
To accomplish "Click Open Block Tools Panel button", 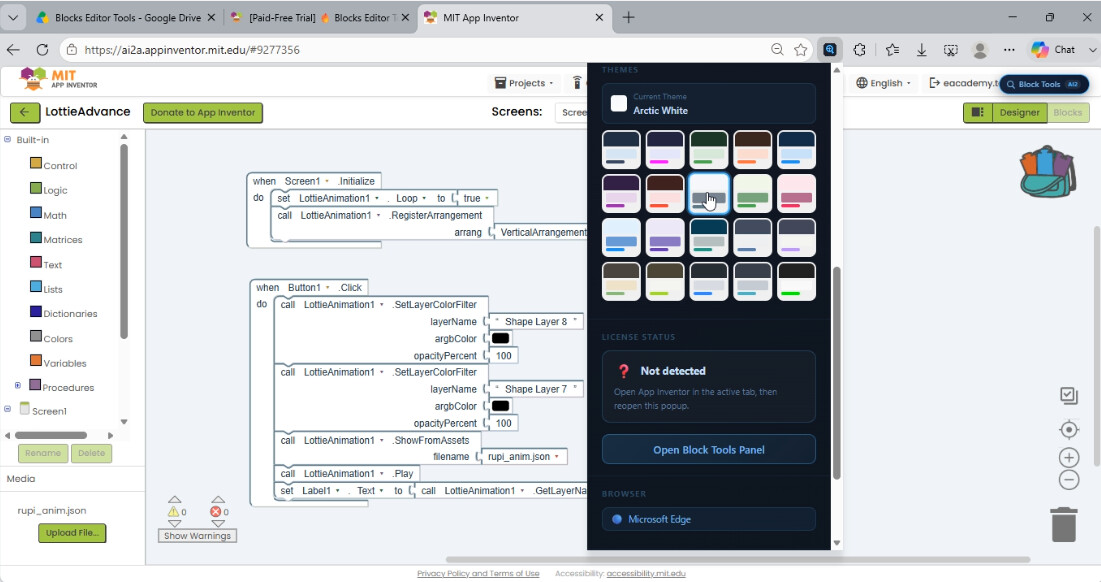I will [708, 449].
